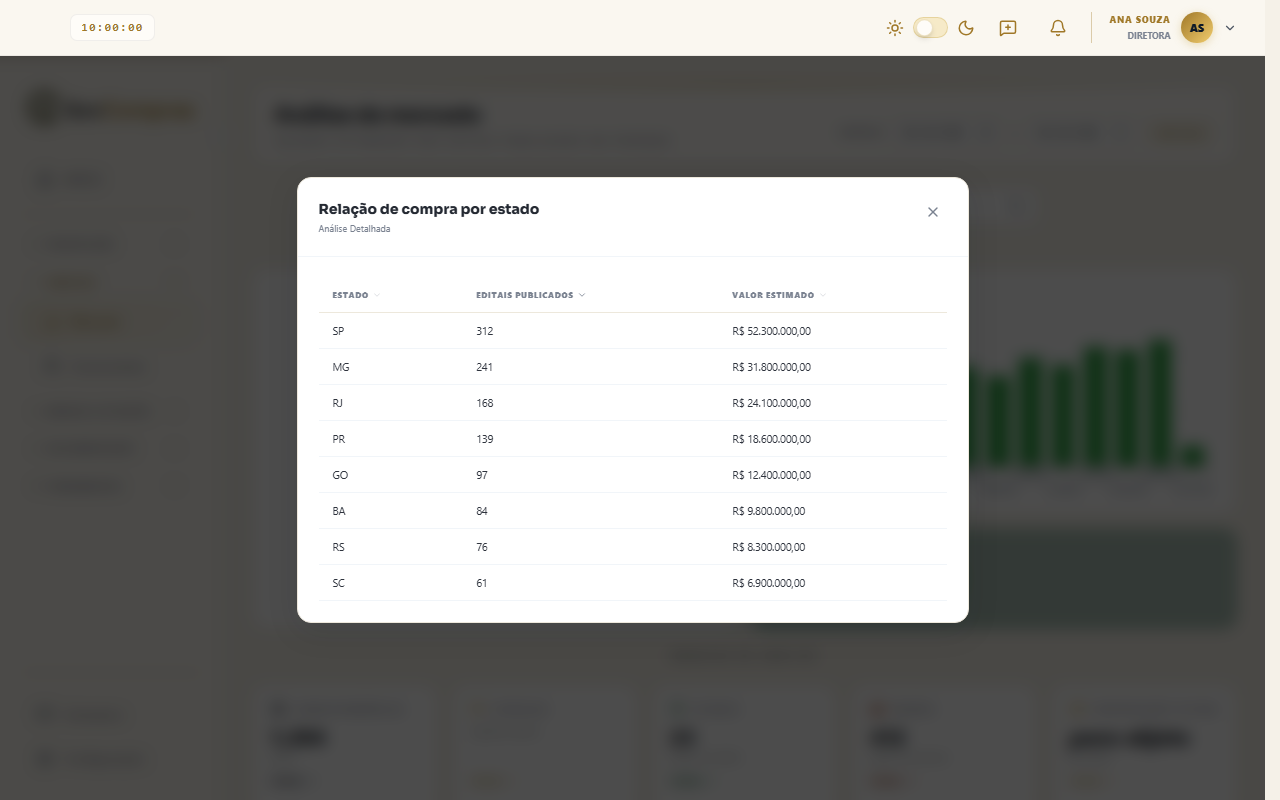Select the BA state cell
Viewport: 1280px width, 800px height.
(339, 511)
